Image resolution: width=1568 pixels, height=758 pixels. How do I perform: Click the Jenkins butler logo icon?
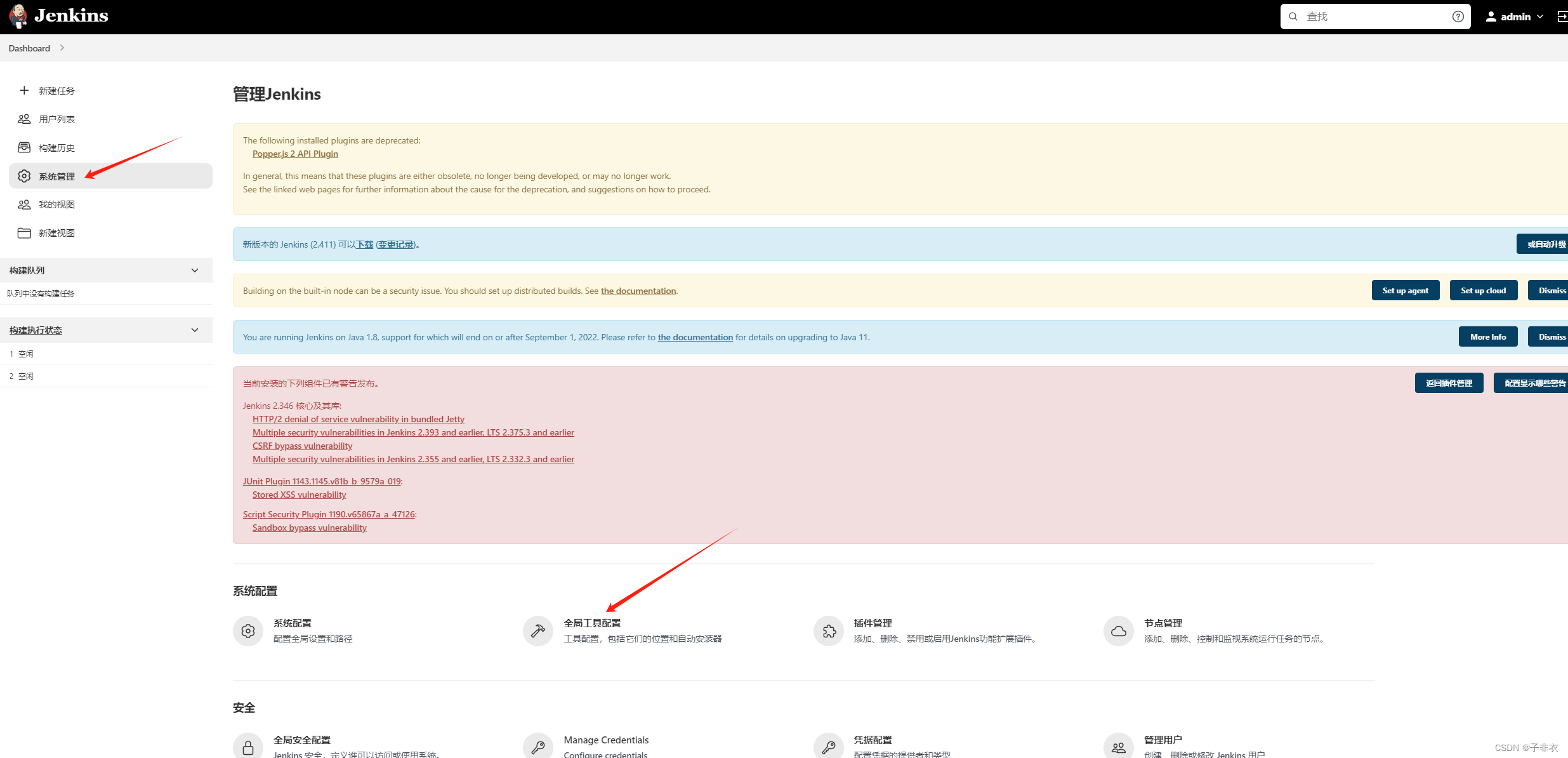coord(18,16)
